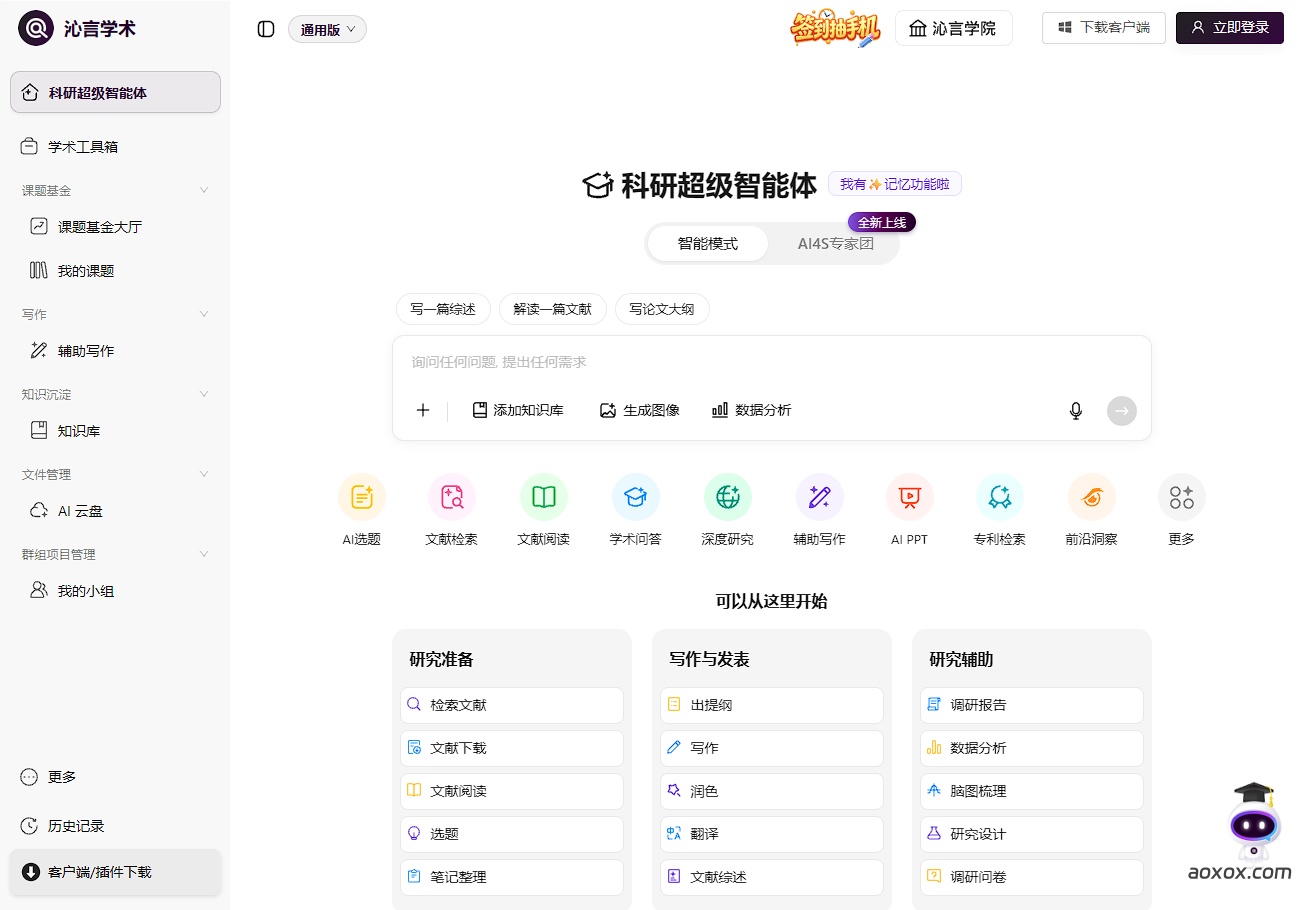Open the 通用版 version dropdown

327,29
